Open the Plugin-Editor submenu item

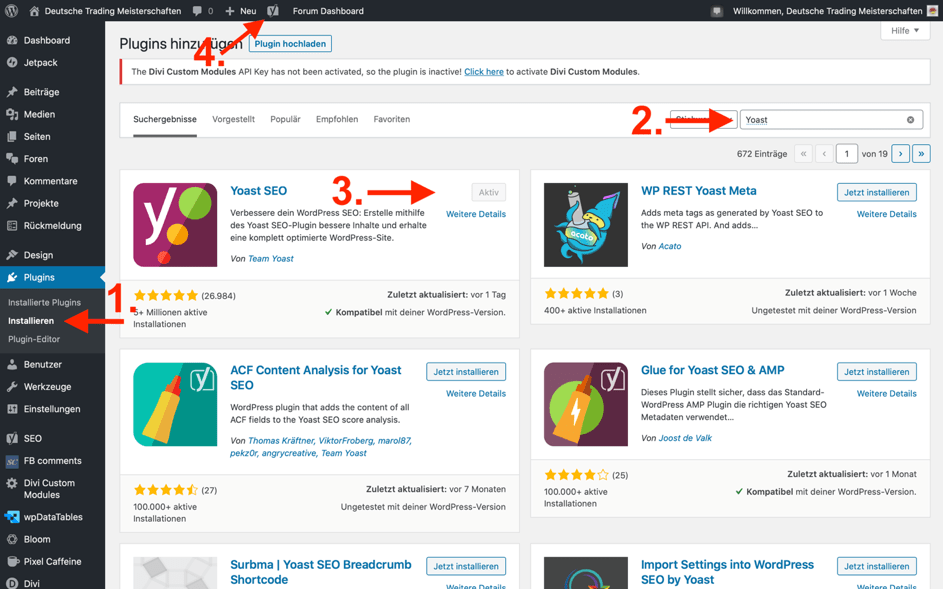[x=34, y=339]
